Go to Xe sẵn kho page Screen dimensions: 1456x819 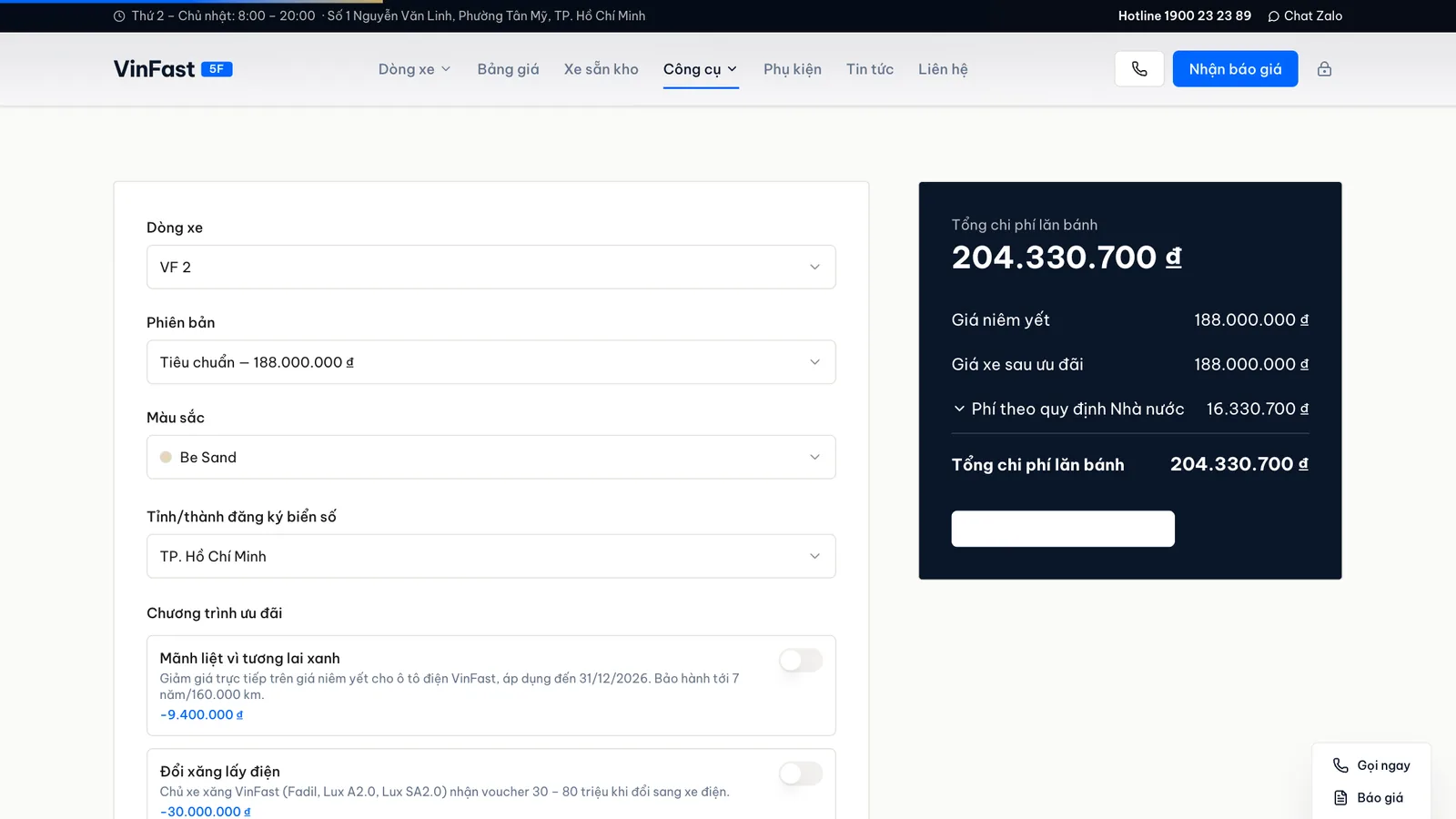pos(601,69)
